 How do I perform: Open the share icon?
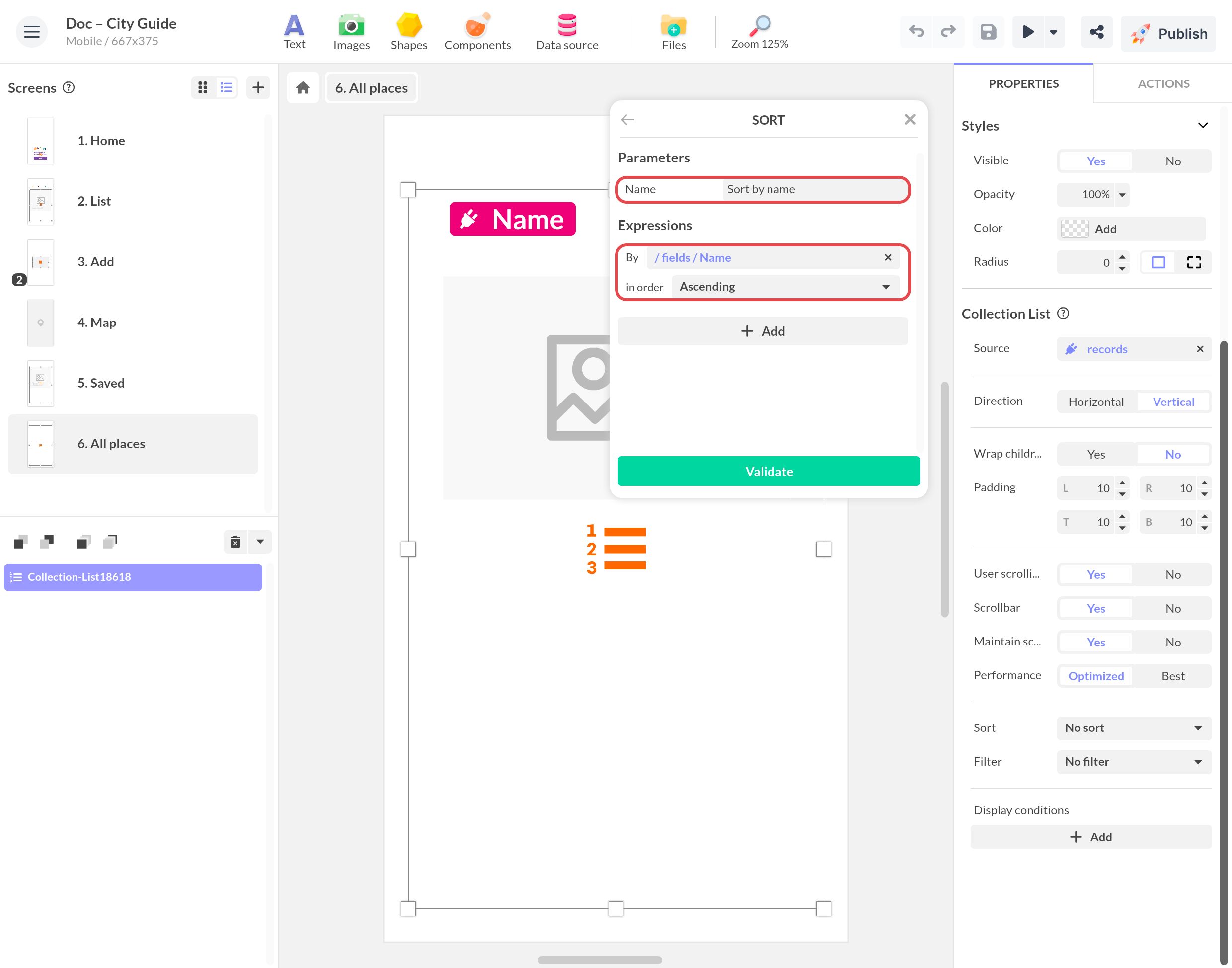[x=1096, y=32]
